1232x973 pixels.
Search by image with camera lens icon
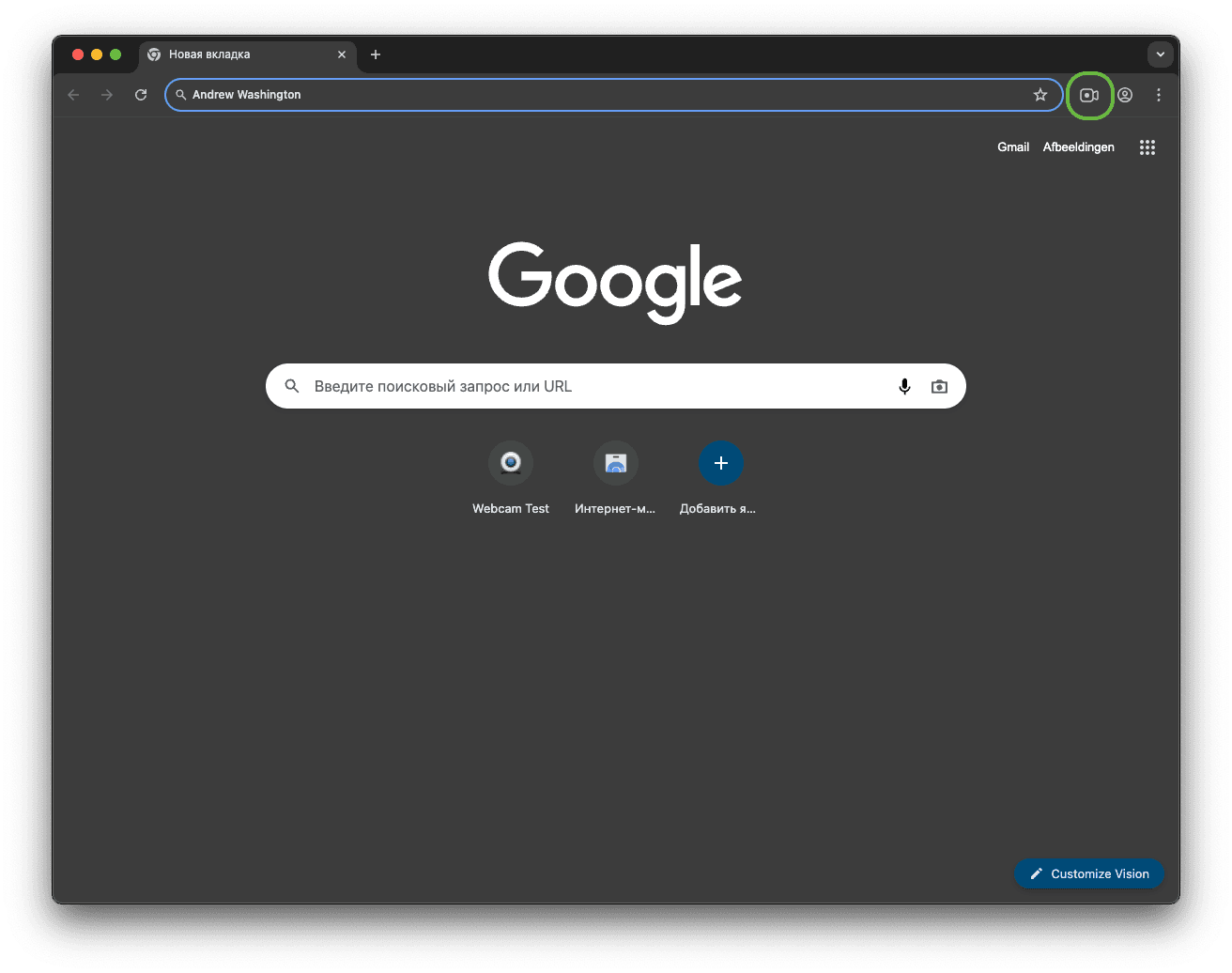(x=939, y=386)
